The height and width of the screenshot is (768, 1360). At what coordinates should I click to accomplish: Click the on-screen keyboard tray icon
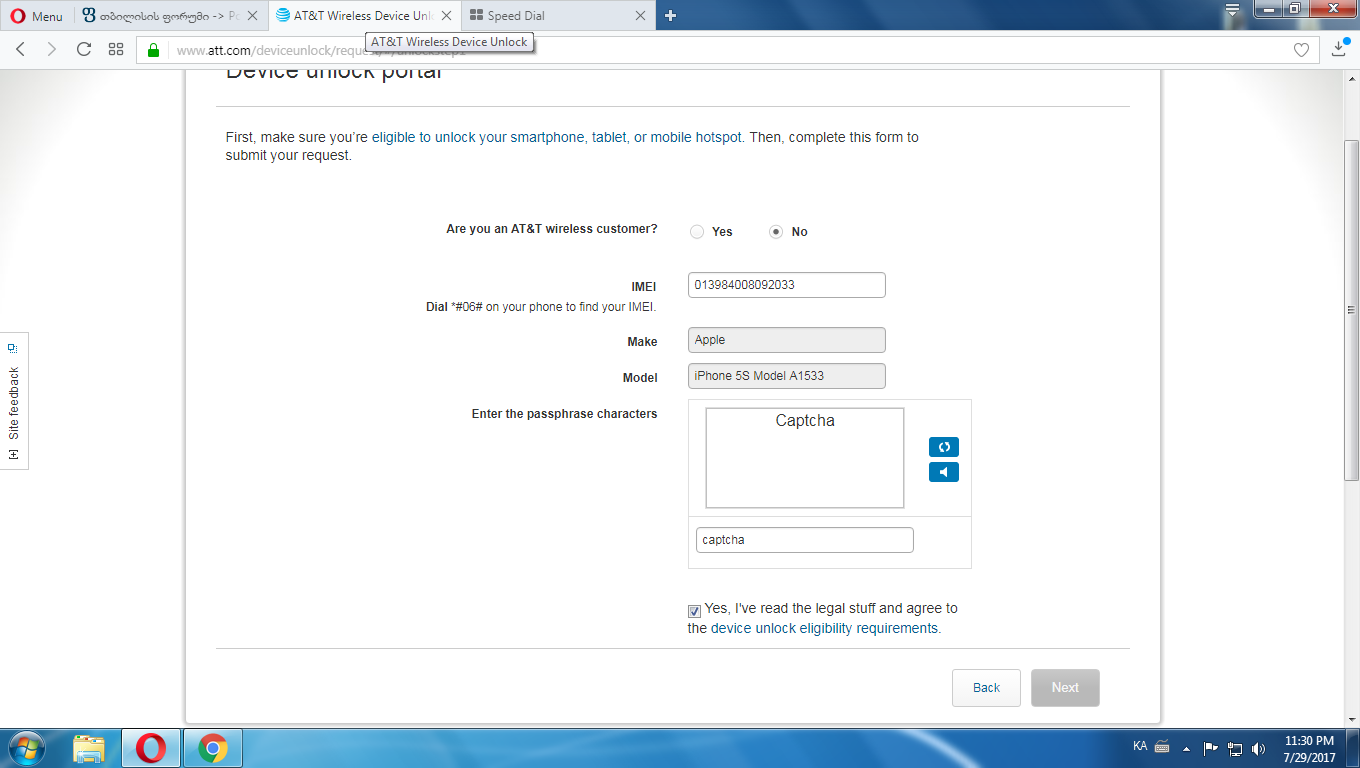pyautogui.click(x=1162, y=747)
